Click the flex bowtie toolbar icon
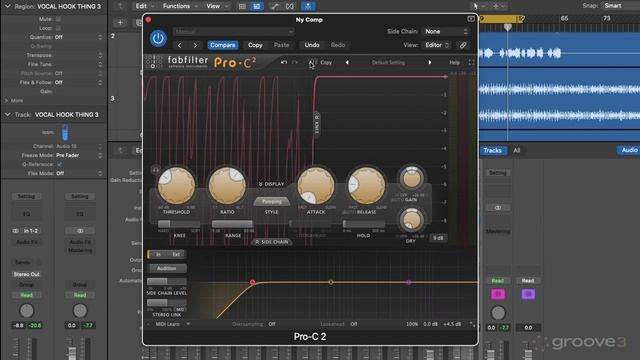640x360 pixels. 289,6
